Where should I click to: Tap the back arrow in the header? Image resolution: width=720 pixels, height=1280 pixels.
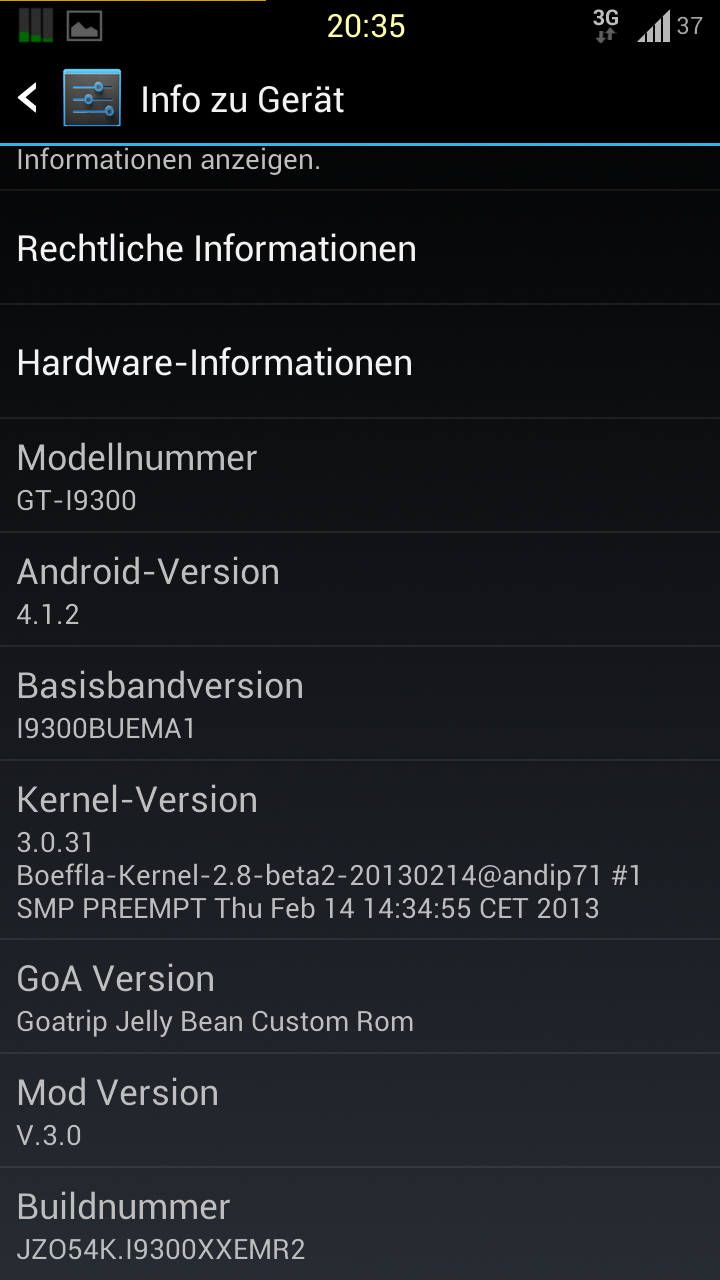click(28, 98)
